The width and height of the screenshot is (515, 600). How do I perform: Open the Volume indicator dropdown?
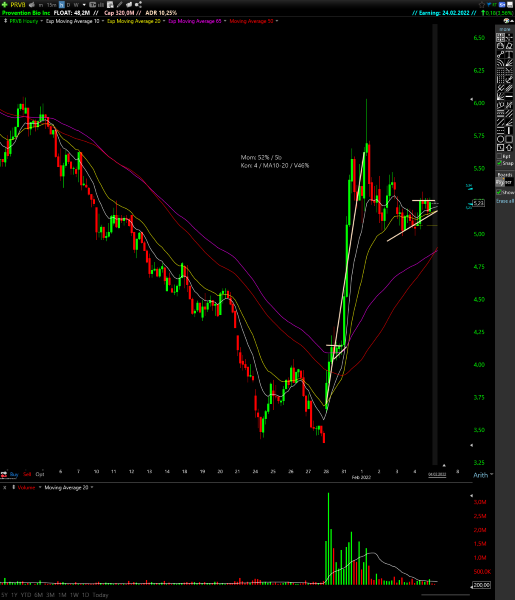[x=40, y=488]
